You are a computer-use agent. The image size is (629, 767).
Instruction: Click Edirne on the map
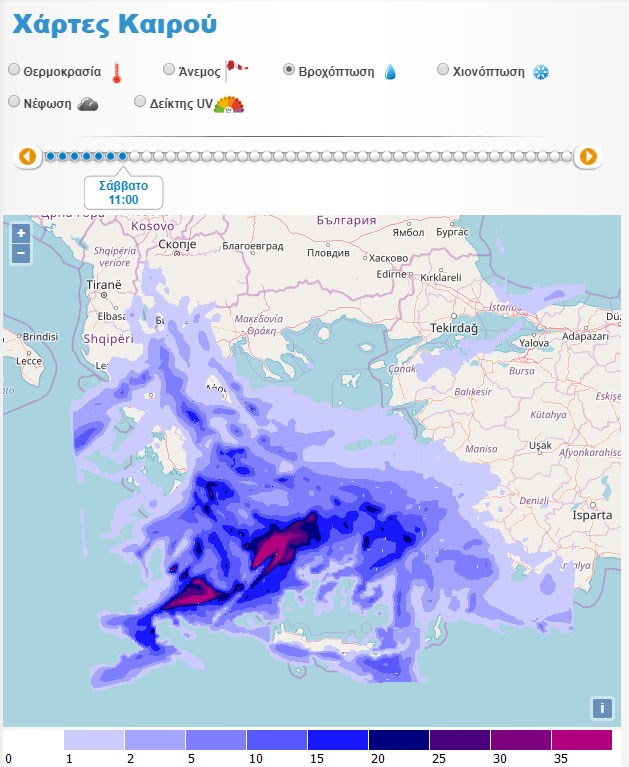coord(391,274)
